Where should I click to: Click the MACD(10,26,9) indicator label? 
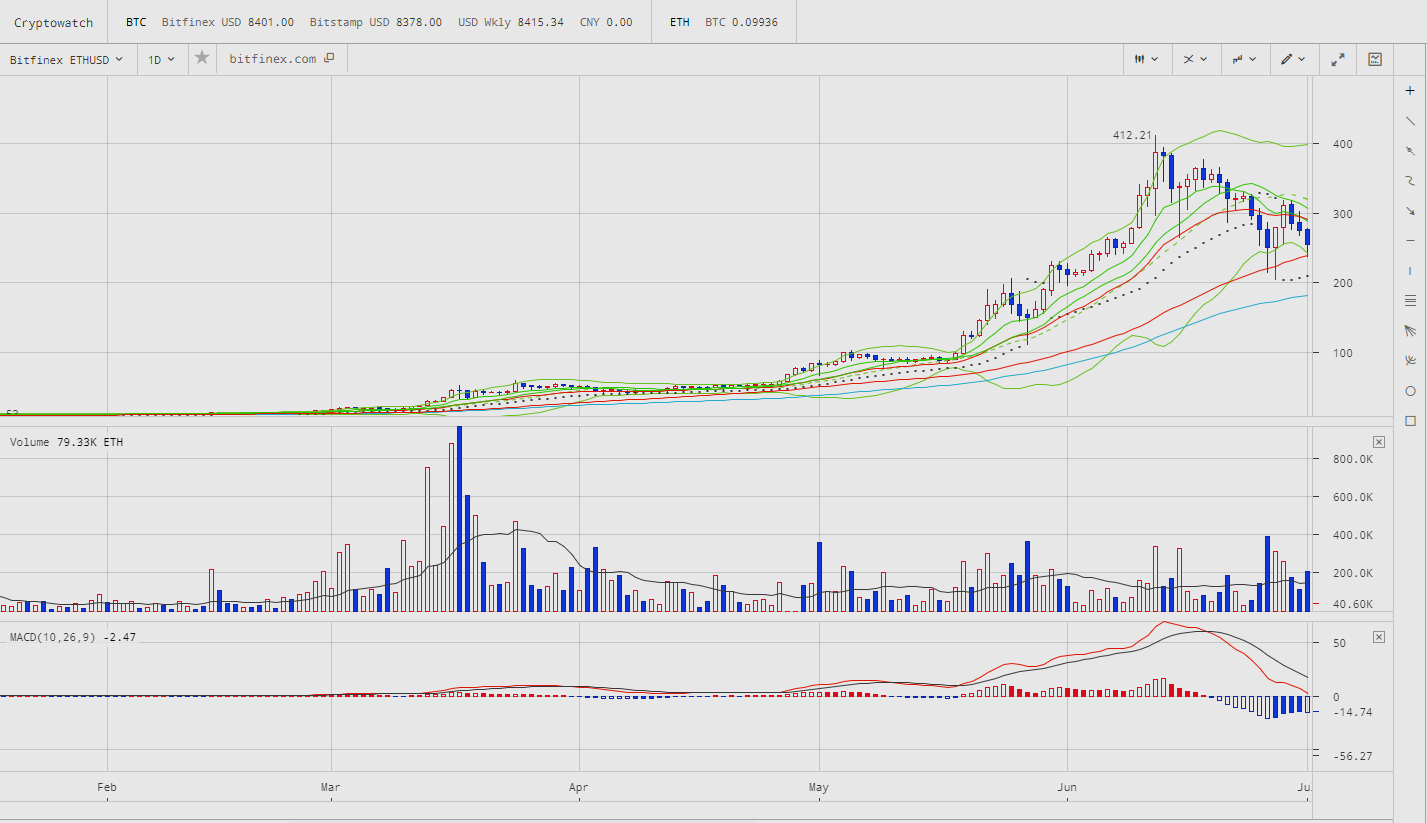point(72,637)
